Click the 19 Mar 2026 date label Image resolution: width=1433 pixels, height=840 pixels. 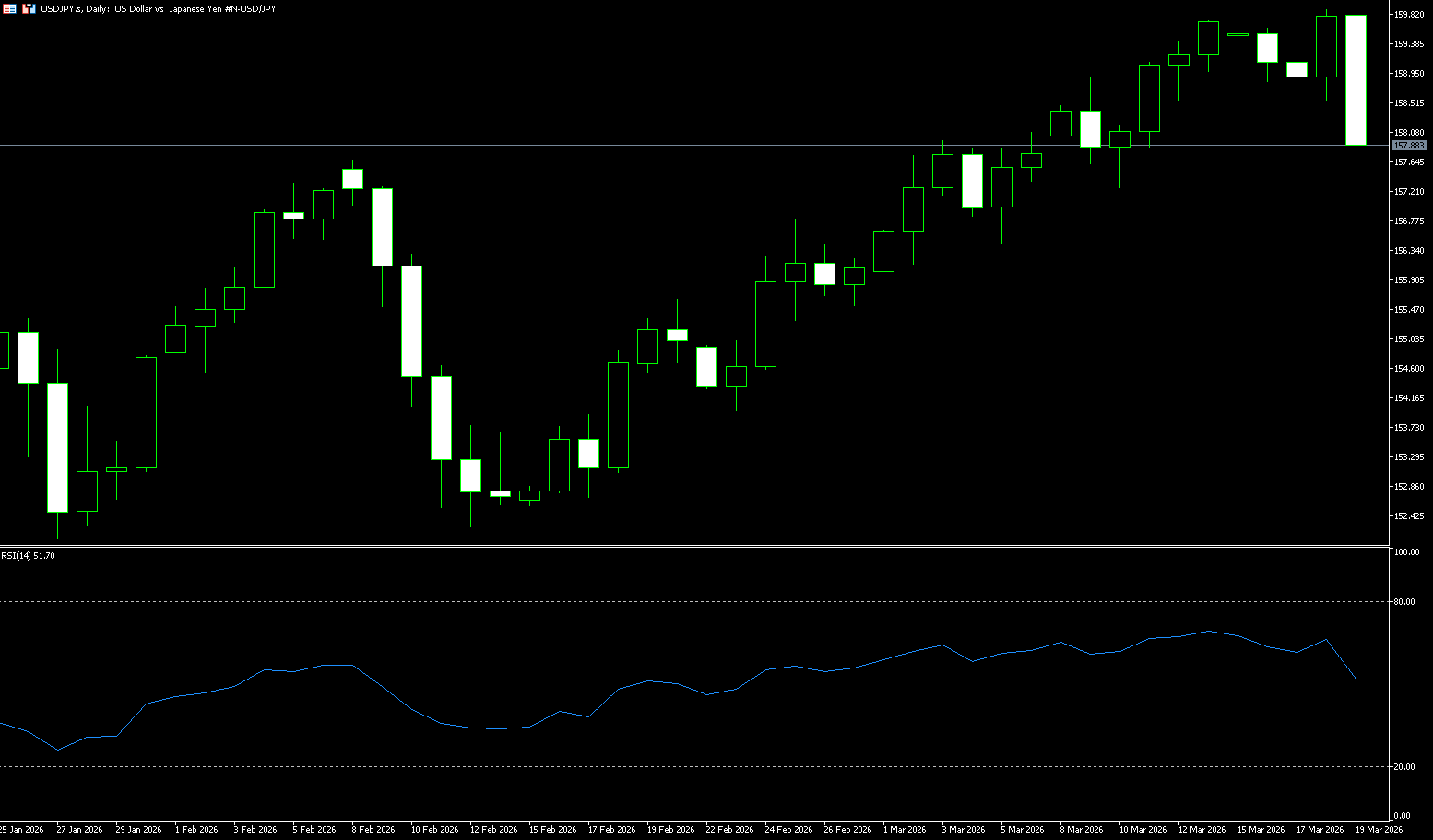[1378, 830]
